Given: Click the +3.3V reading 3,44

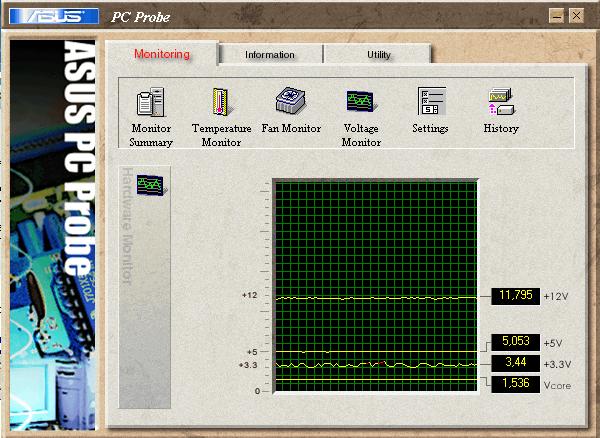Looking at the screenshot, I should coord(515,363).
